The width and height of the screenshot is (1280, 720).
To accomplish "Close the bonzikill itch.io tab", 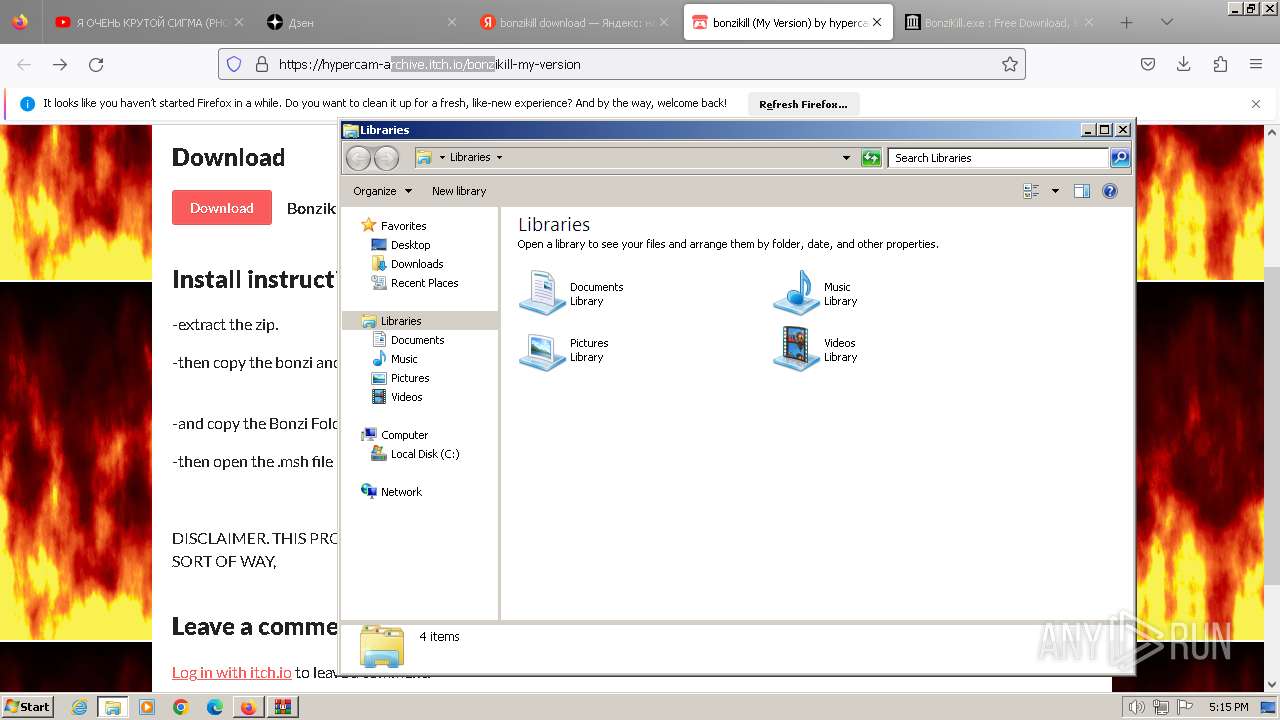I will coord(877,22).
